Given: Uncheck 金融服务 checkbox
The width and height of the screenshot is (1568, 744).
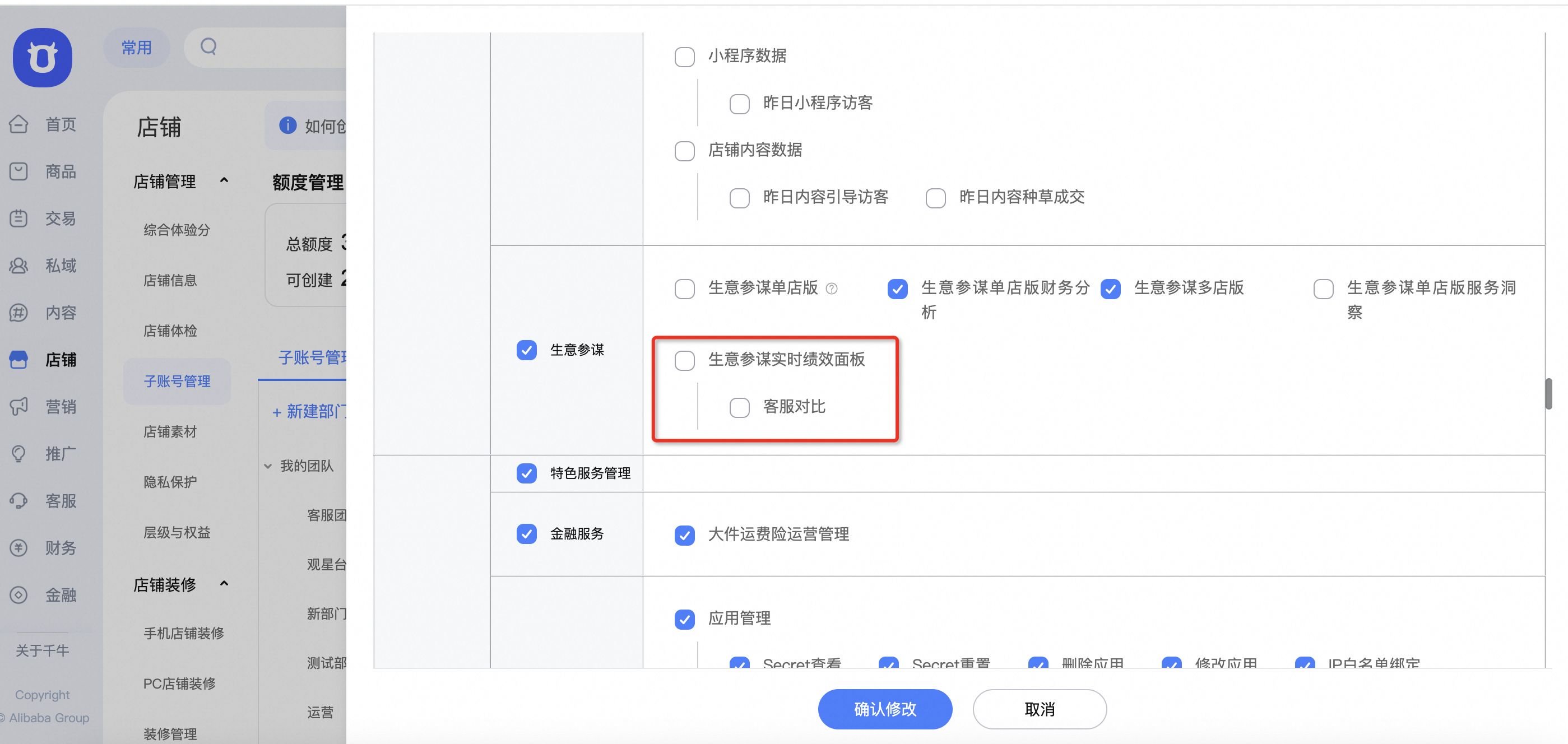Looking at the screenshot, I should 527,533.
